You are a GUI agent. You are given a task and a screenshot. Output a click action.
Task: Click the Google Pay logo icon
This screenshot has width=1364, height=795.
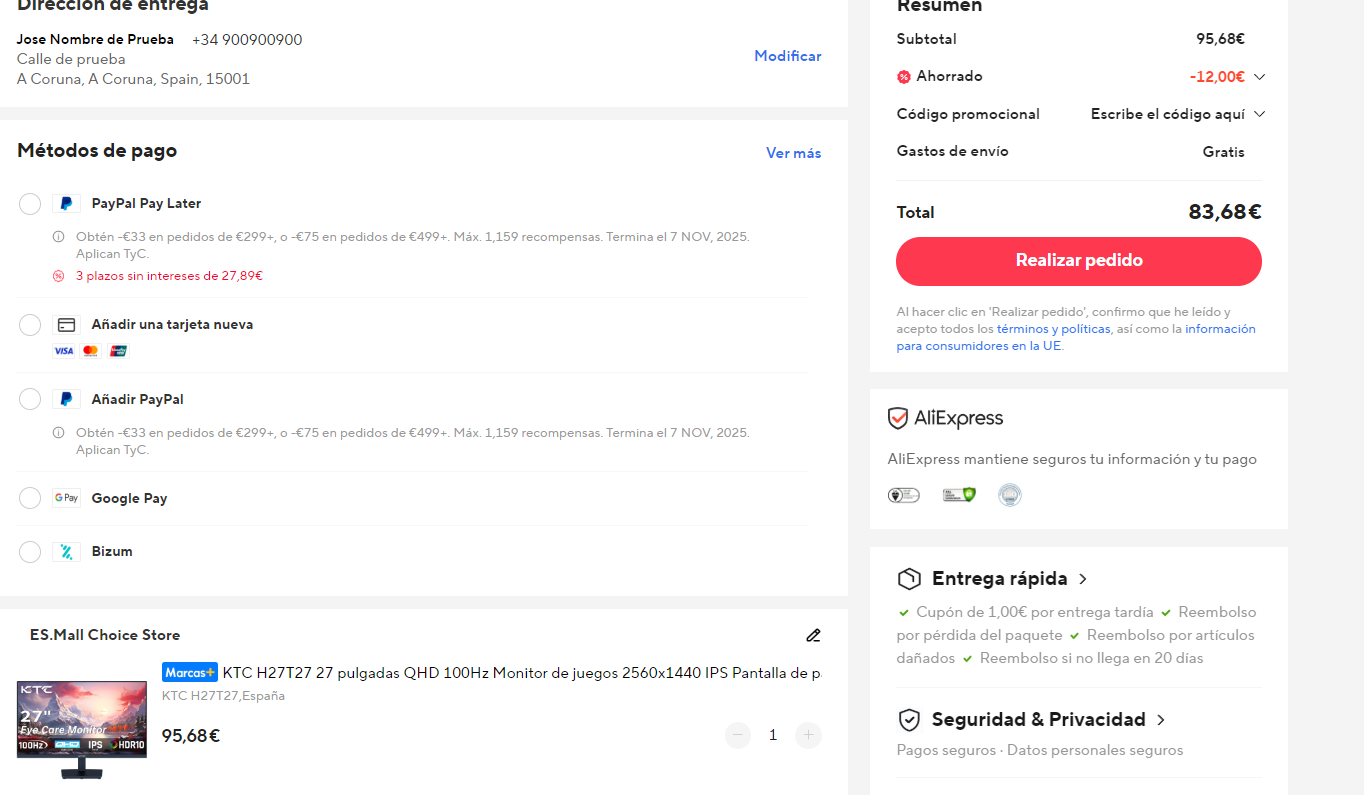[66, 498]
